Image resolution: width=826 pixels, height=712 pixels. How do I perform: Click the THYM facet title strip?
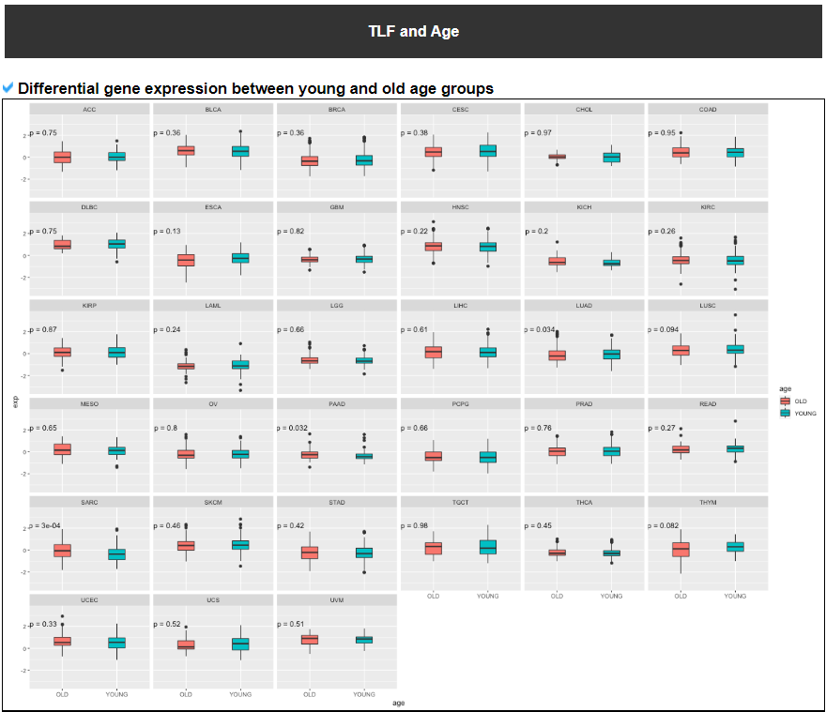tap(707, 503)
